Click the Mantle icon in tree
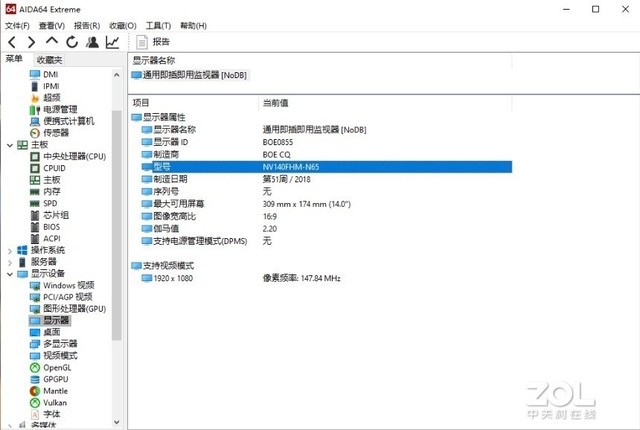The image size is (640, 430). (35, 391)
